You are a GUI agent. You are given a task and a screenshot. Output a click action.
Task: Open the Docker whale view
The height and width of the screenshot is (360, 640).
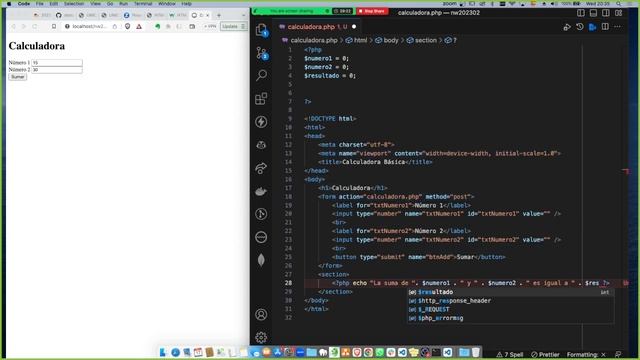click(x=261, y=191)
